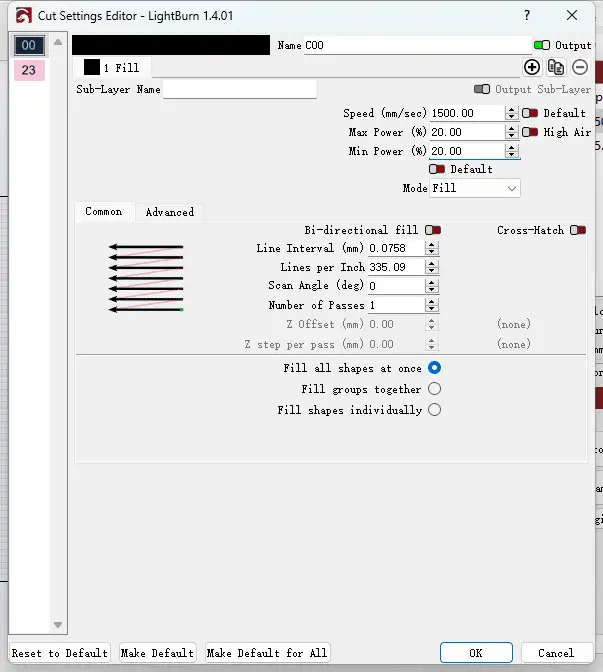This screenshot has height=672, width=603.
Task: Open the Mode dropdown
Action: [475, 188]
